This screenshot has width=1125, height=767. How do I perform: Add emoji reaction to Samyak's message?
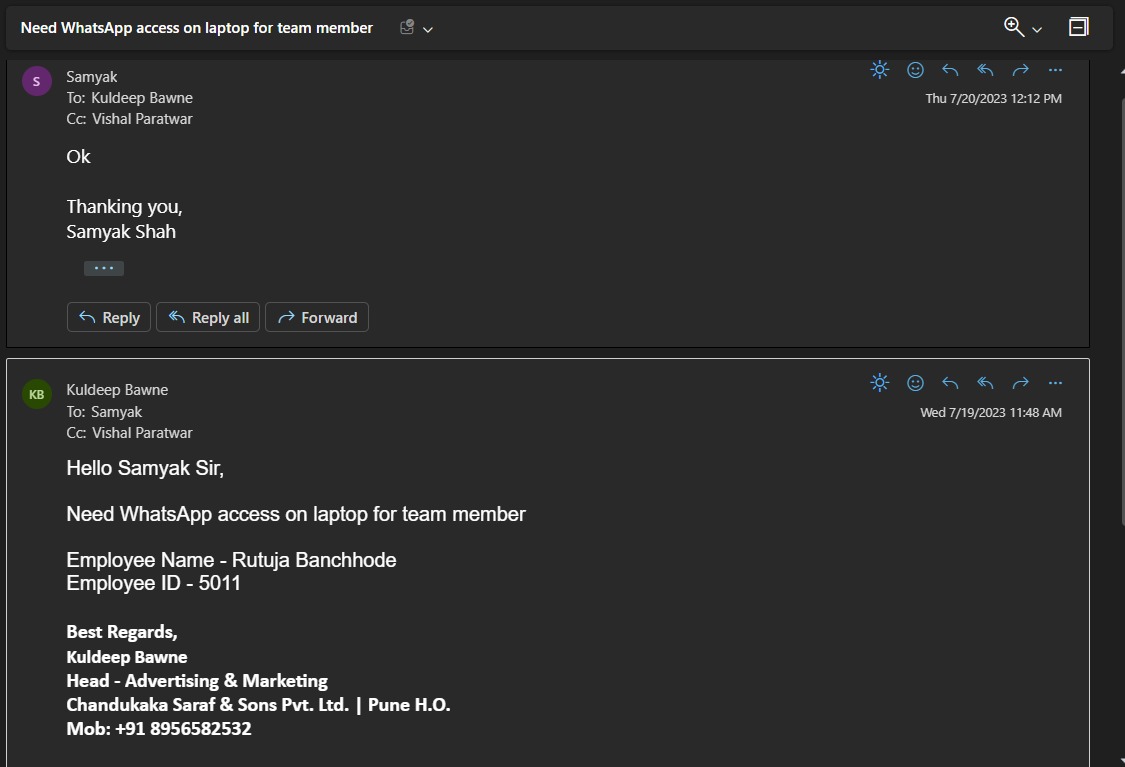[915, 70]
